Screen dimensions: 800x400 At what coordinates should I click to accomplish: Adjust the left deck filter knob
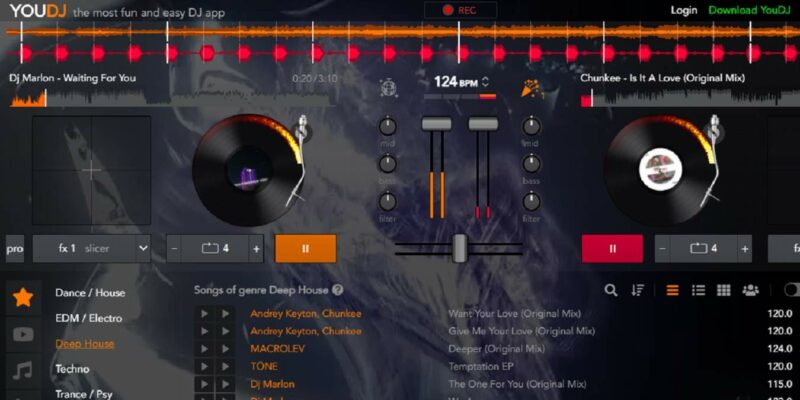[x=388, y=201]
